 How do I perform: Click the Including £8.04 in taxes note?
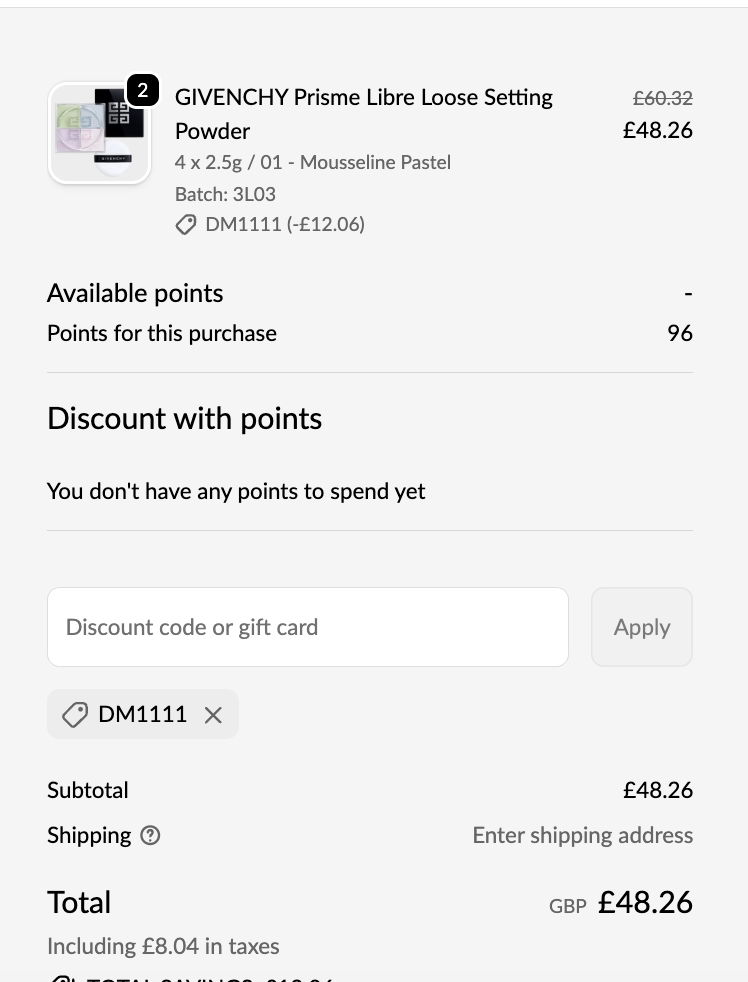pos(163,946)
